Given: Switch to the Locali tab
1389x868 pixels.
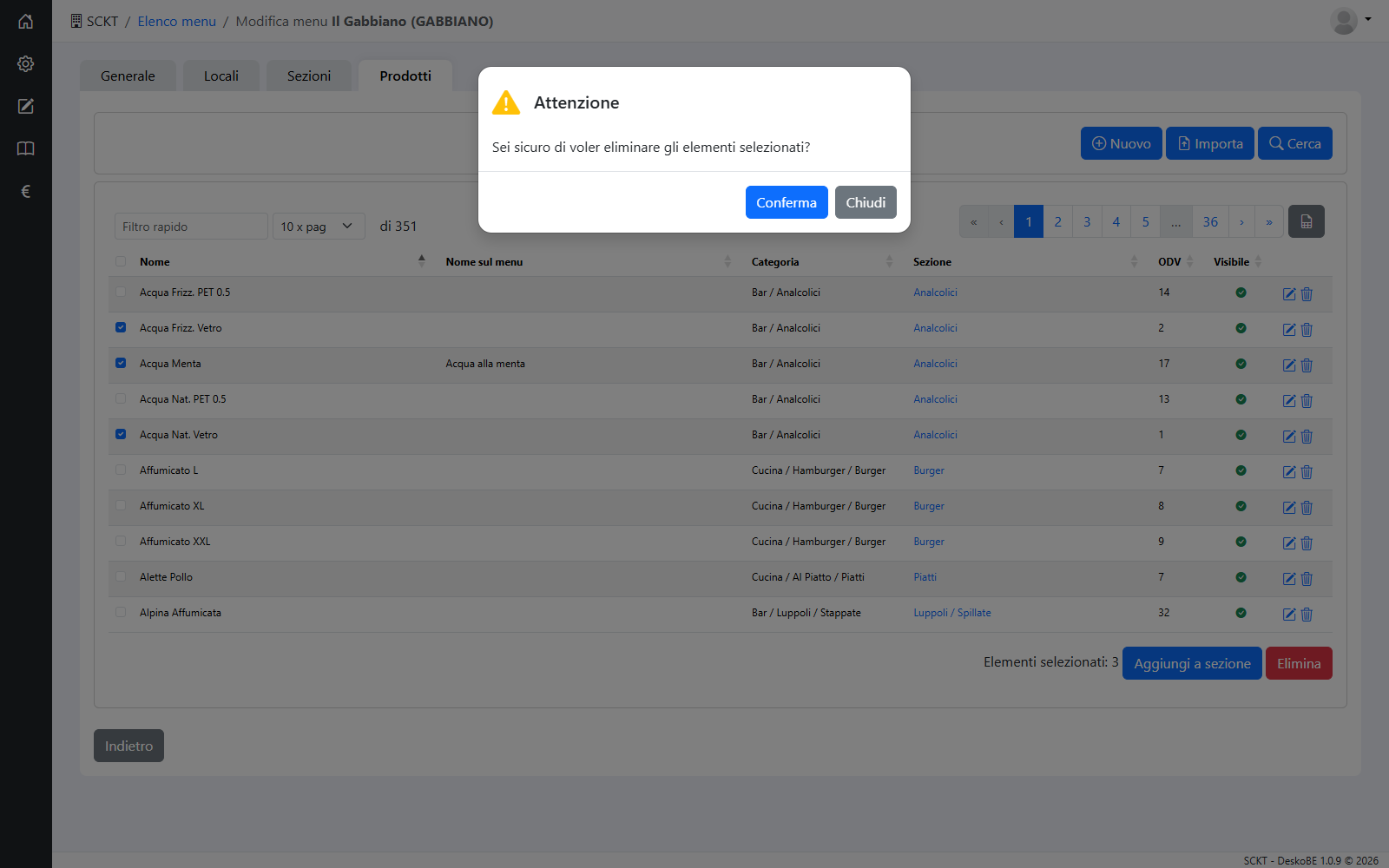Looking at the screenshot, I should [221, 76].
